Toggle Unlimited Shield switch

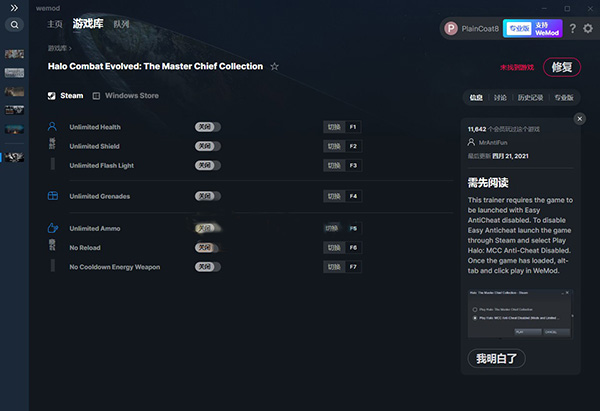208,146
